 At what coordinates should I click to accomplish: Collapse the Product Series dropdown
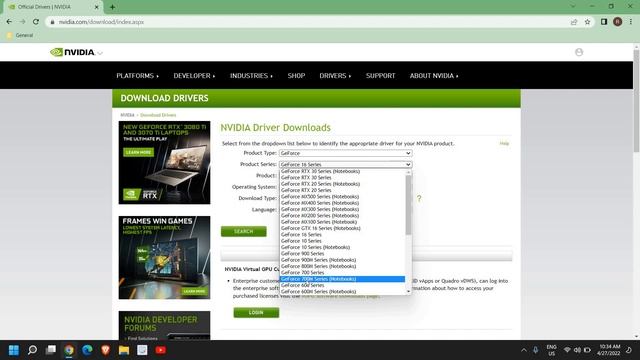pyautogui.click(x=345, y=164)
